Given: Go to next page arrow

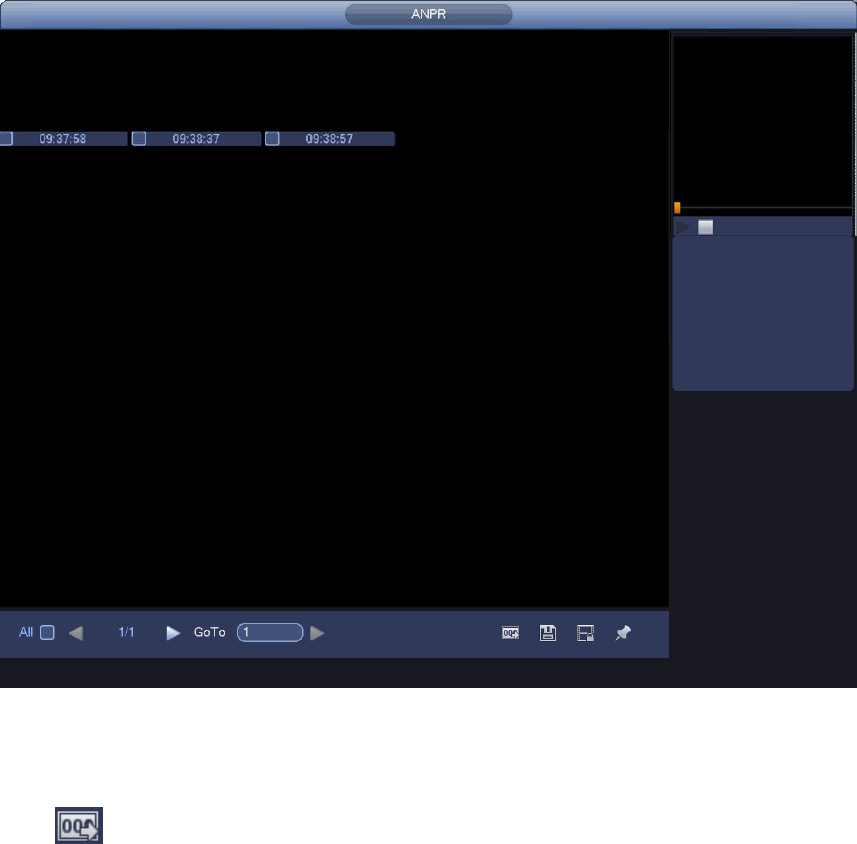Looking at the screenshot, I should pos(173,633).
